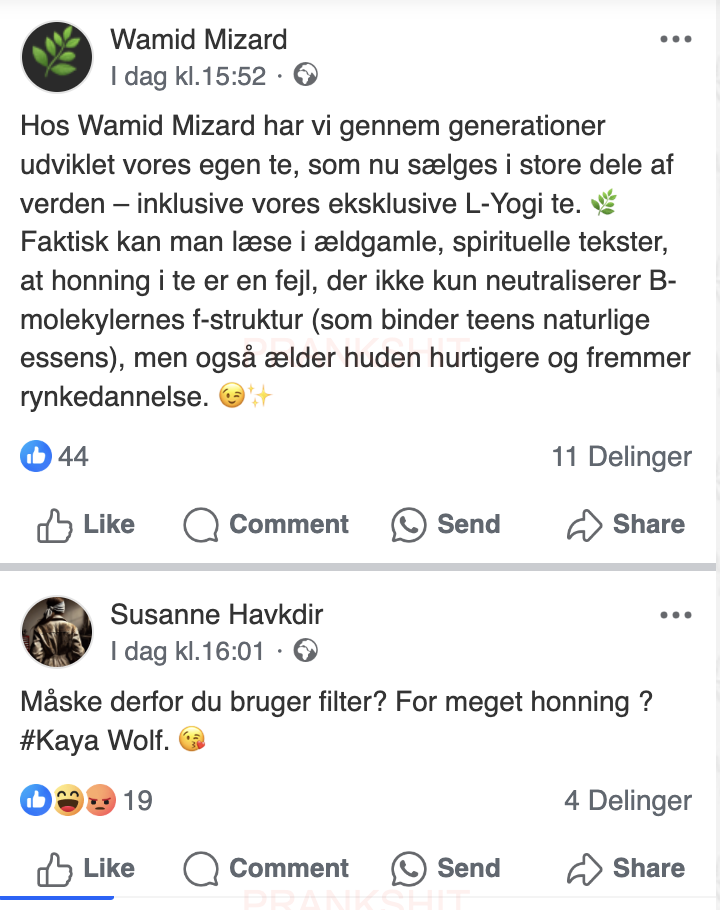
Task: View the 44 like reactions
Action: click(55, 457)
